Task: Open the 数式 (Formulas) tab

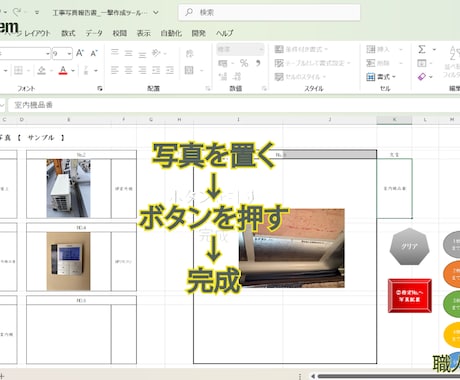Action: point(68,33)
